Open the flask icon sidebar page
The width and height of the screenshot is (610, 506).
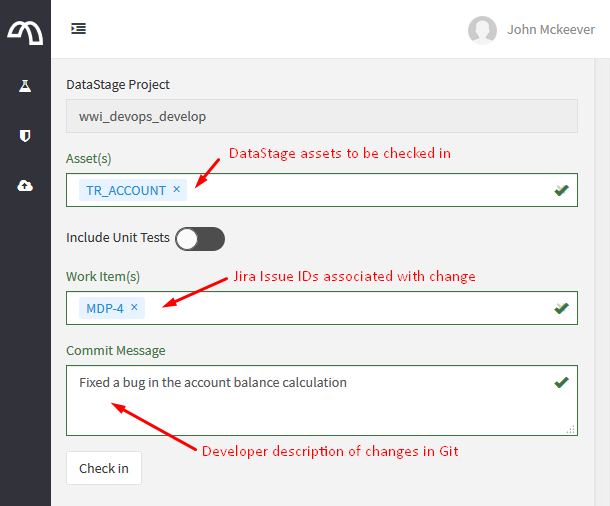point(25,86)
